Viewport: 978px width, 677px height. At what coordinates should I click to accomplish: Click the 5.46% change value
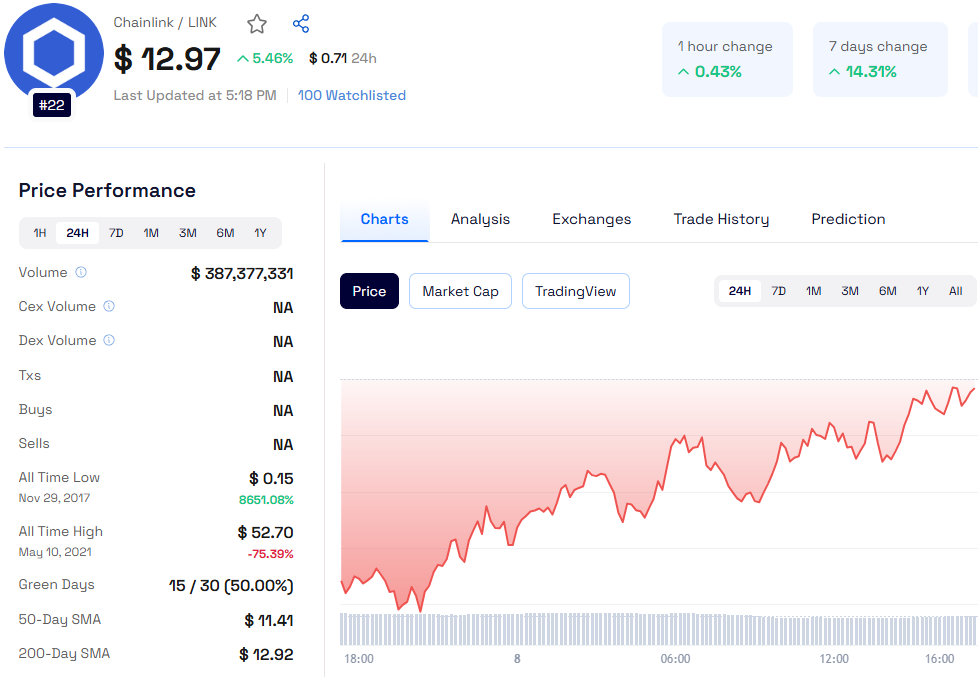click(265, 59)
